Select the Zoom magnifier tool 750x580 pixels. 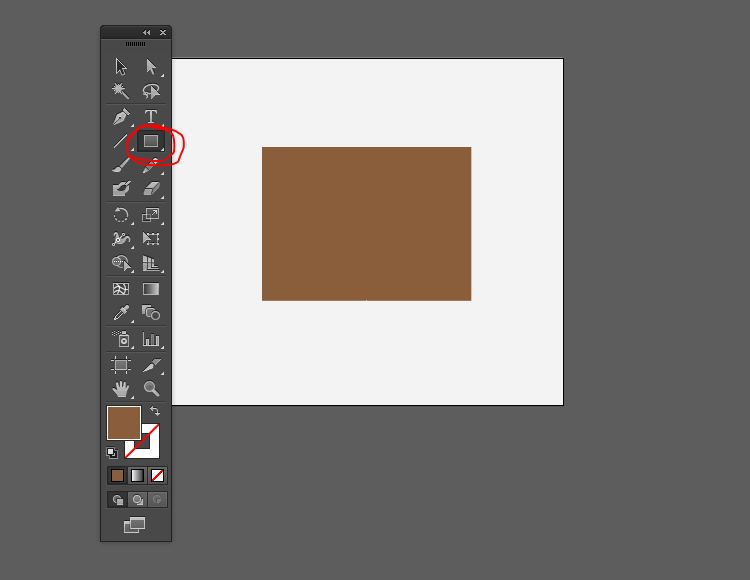151,389
